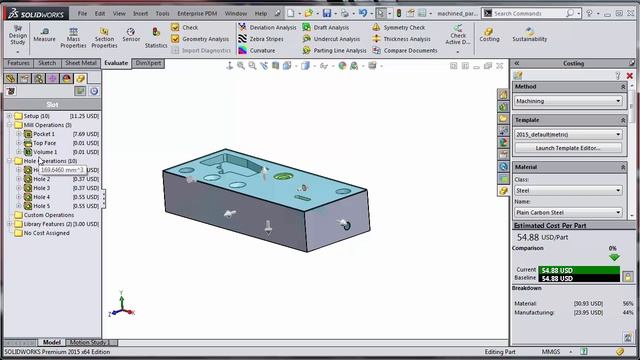Run Undercut Analysis

point(331,39)
